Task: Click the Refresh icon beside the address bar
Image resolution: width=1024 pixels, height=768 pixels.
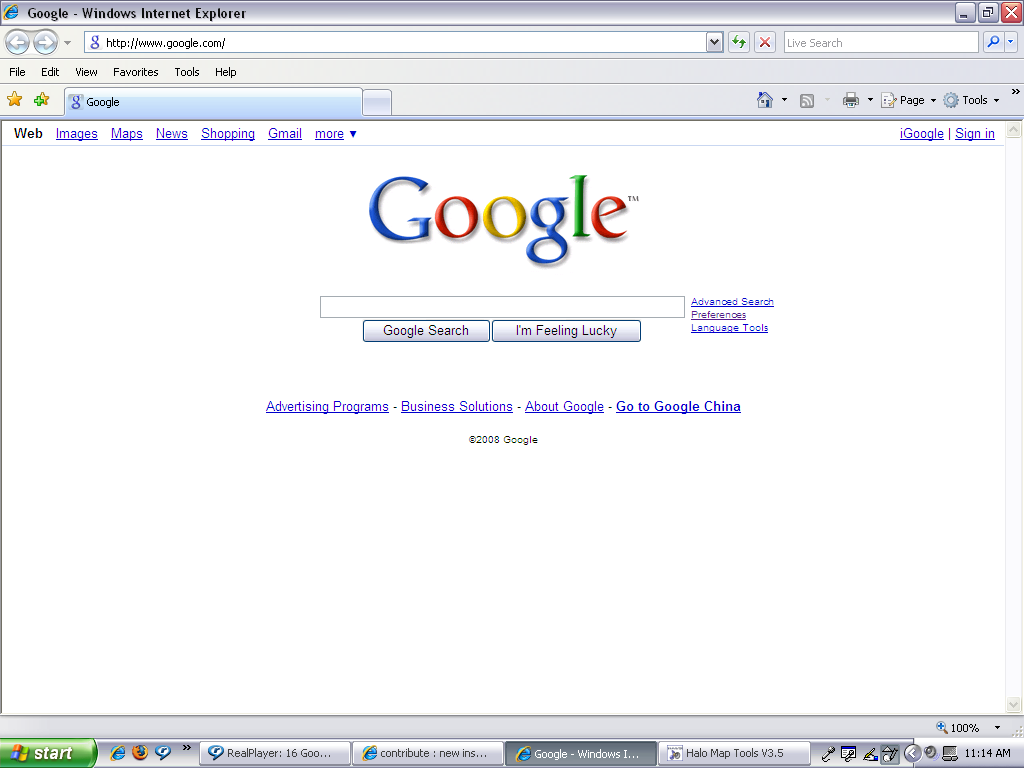Action: coord(738,42)
